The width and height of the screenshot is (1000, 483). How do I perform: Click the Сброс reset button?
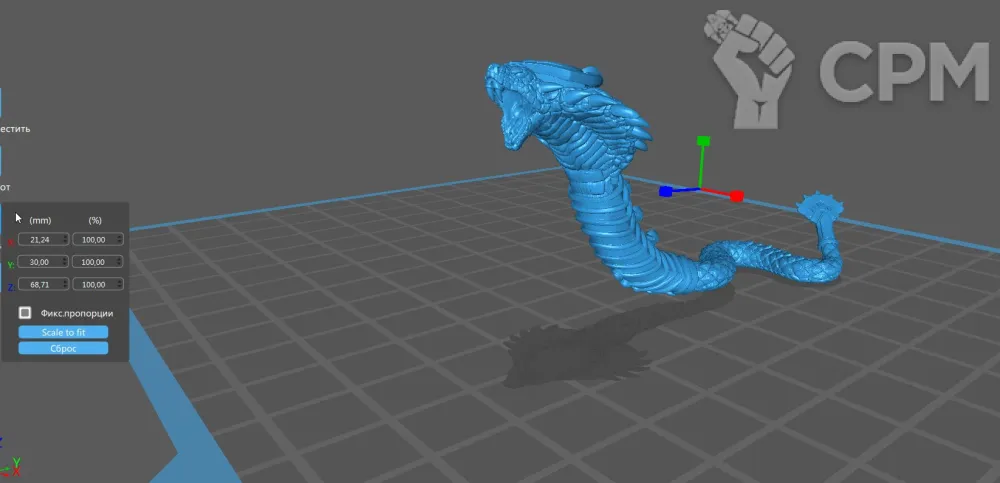63,348
